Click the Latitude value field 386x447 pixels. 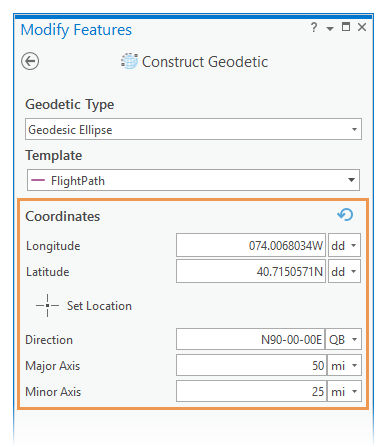click(x=251, y=271)
